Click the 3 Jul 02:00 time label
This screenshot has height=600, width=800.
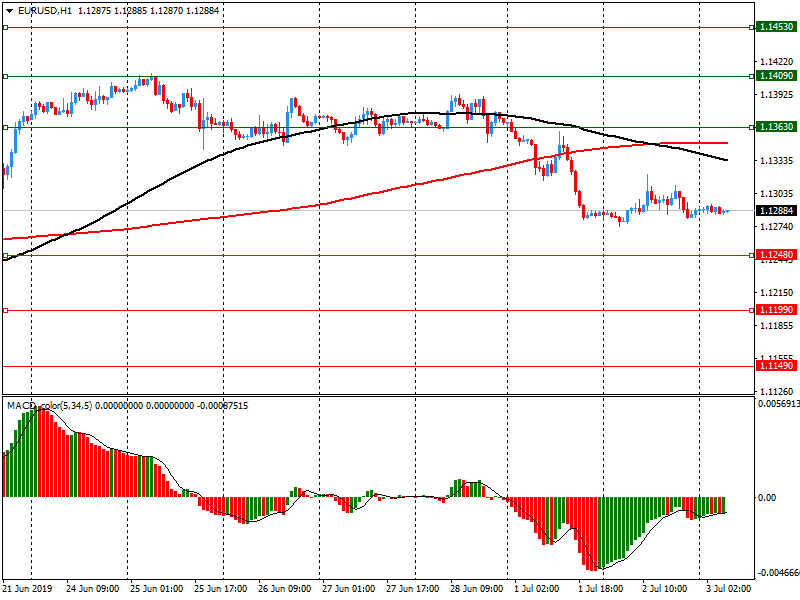coord(729,589)
